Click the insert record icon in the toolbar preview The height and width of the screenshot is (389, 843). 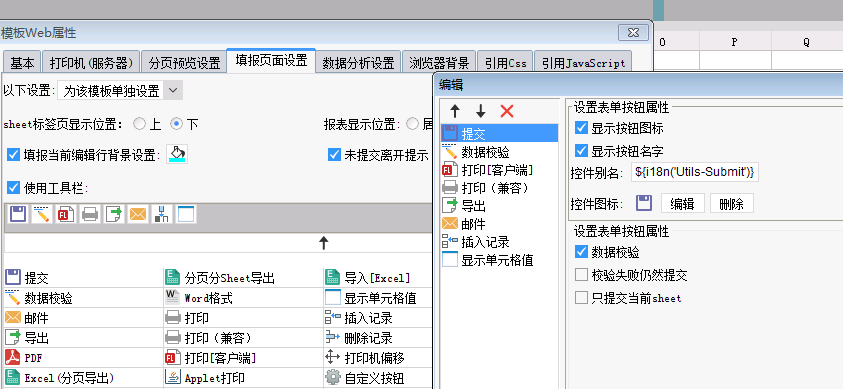162,214
